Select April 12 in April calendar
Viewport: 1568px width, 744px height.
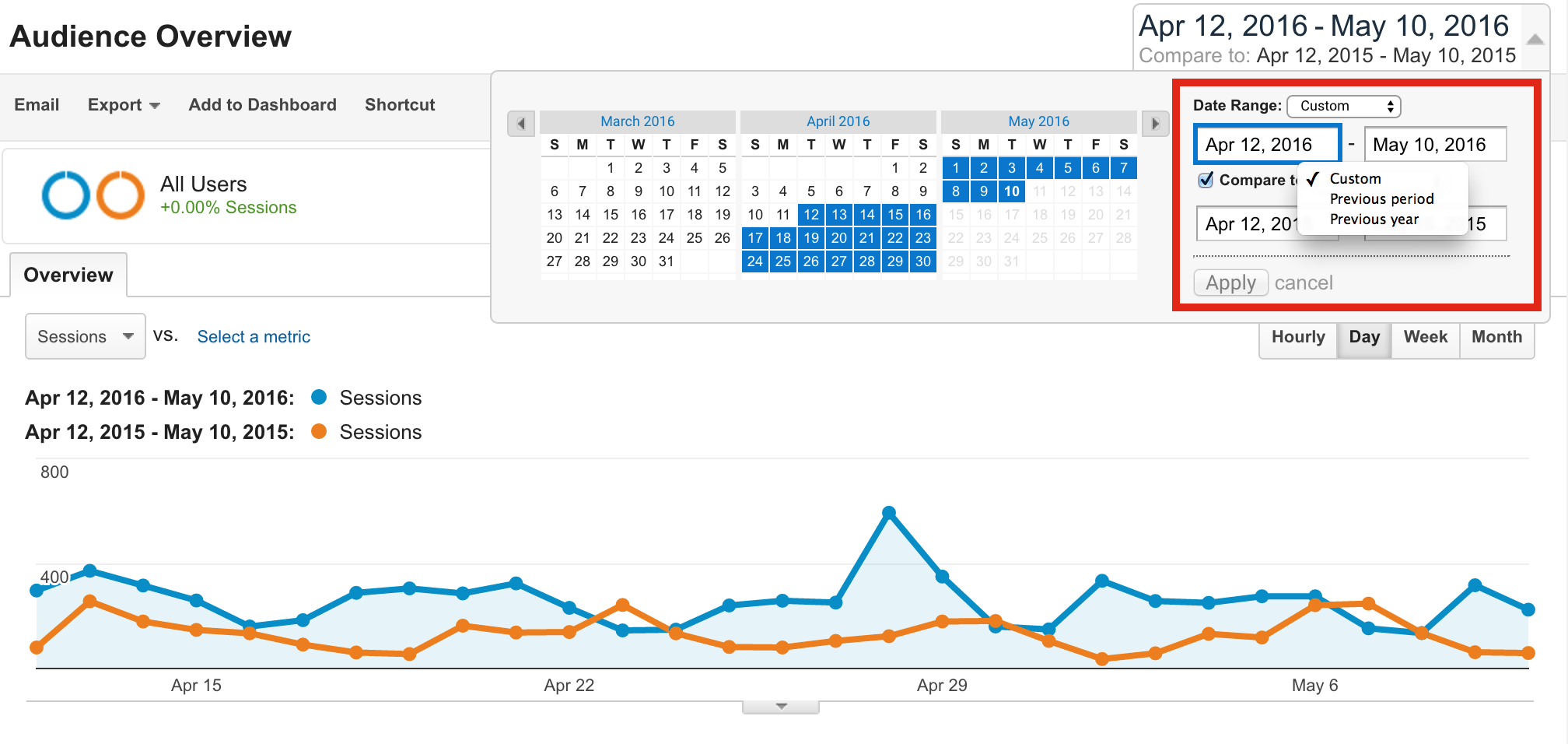pos(811,215)
